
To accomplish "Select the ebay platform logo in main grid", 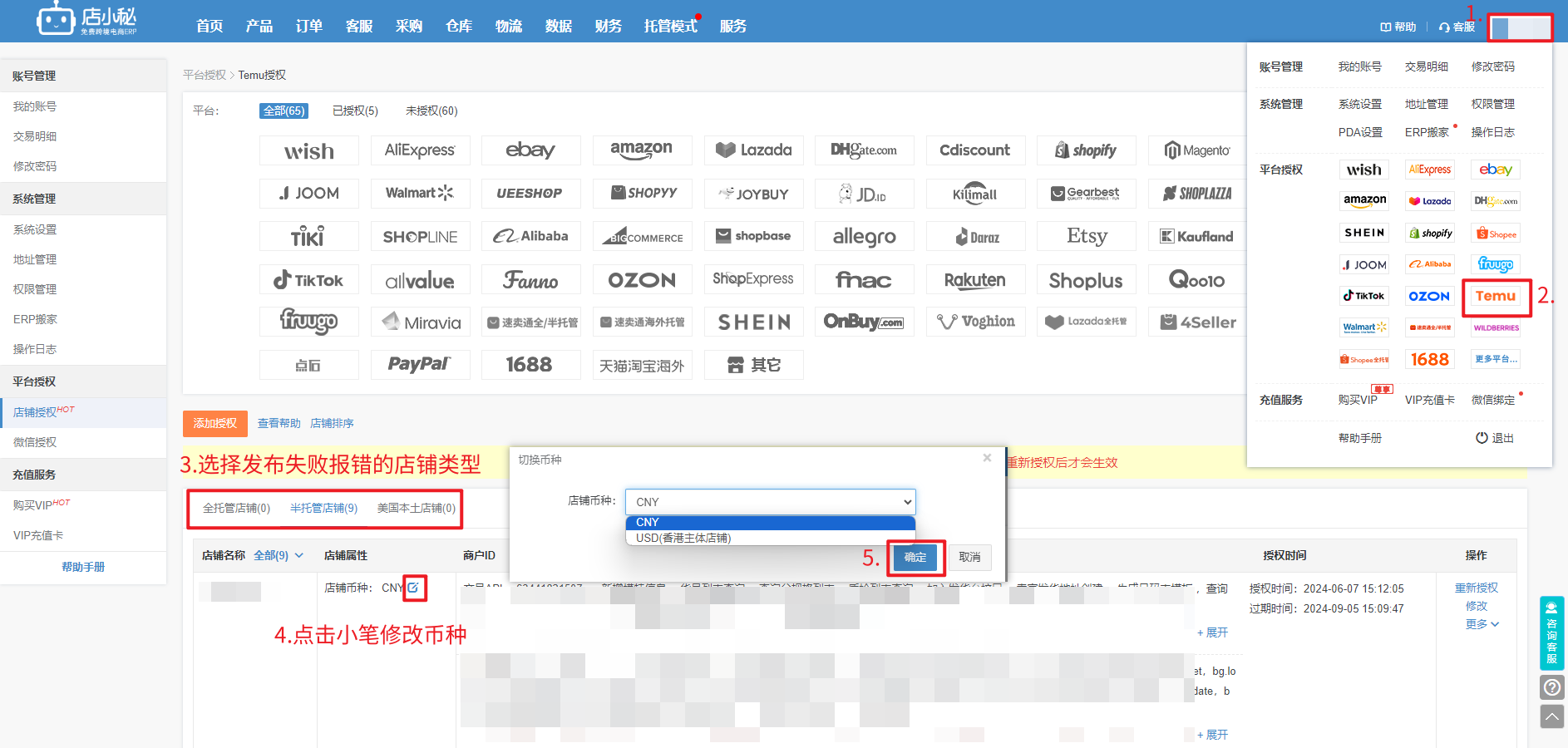I will [x=530, y=150].
